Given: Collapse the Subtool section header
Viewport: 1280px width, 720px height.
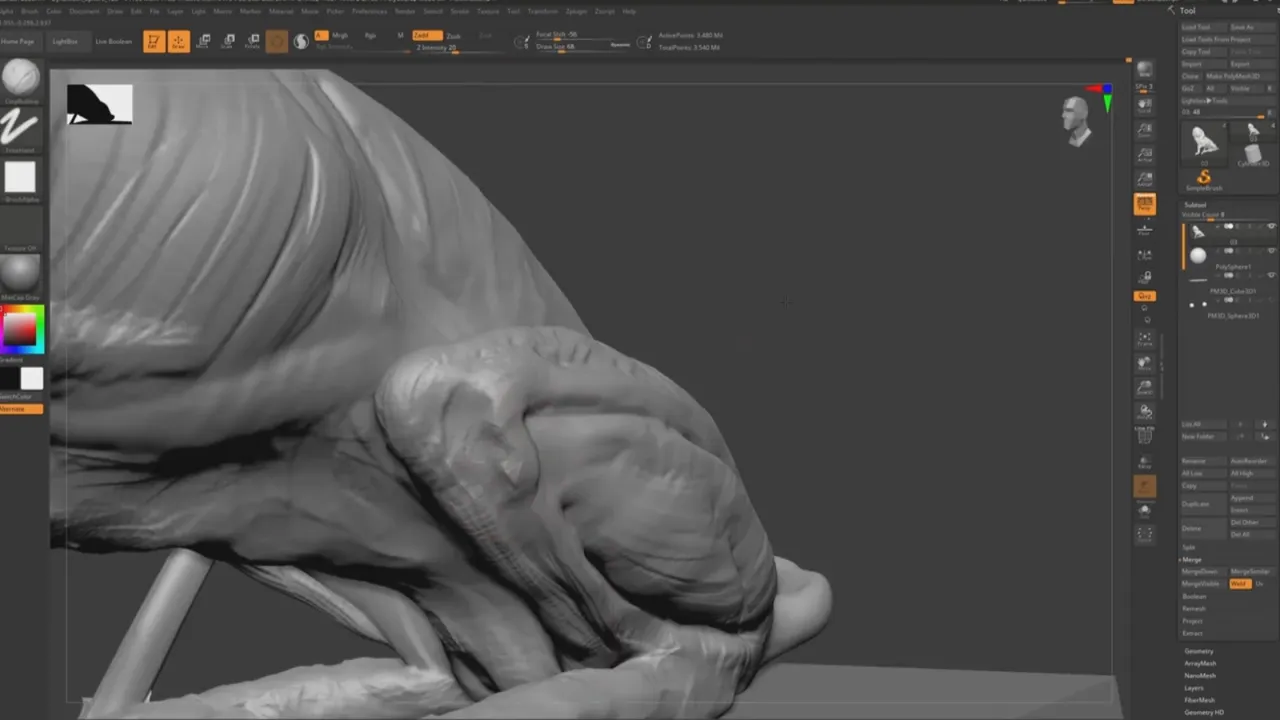Looking at the screenshot, I should (1195, 204).
